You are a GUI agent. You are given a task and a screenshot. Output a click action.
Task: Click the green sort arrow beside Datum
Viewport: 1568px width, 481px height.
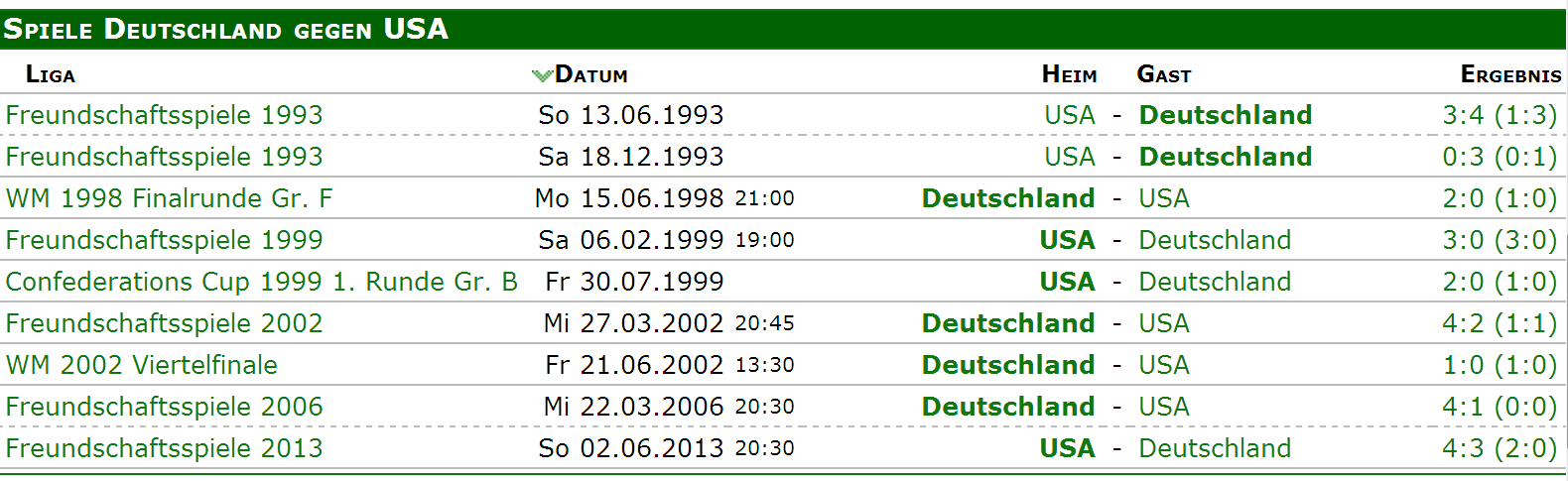[x=542, y=75]
